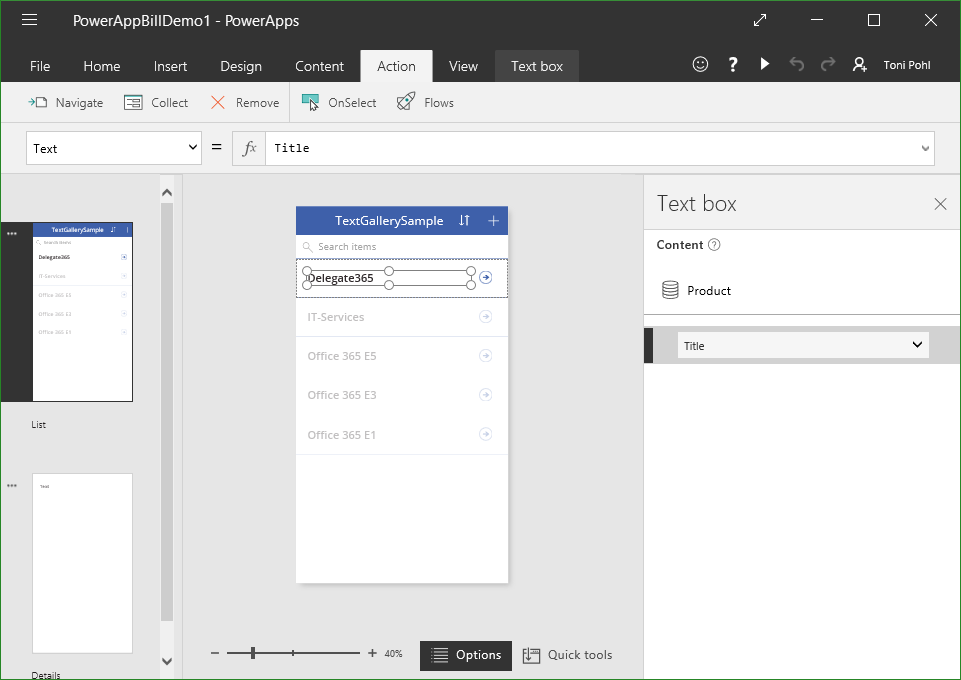Open the Title field dropdown

click(803, 345)
